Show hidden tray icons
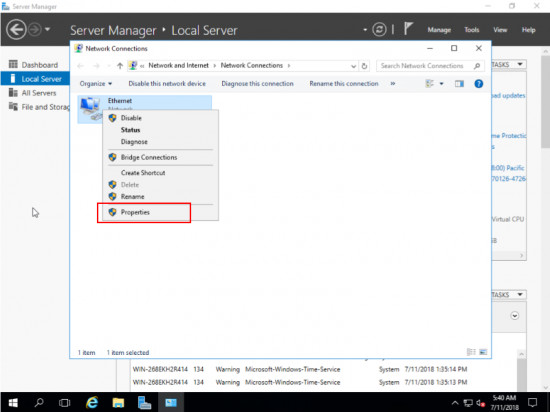Image resolution: width=550 pixels, height=412 pixels. coord(455,403)
